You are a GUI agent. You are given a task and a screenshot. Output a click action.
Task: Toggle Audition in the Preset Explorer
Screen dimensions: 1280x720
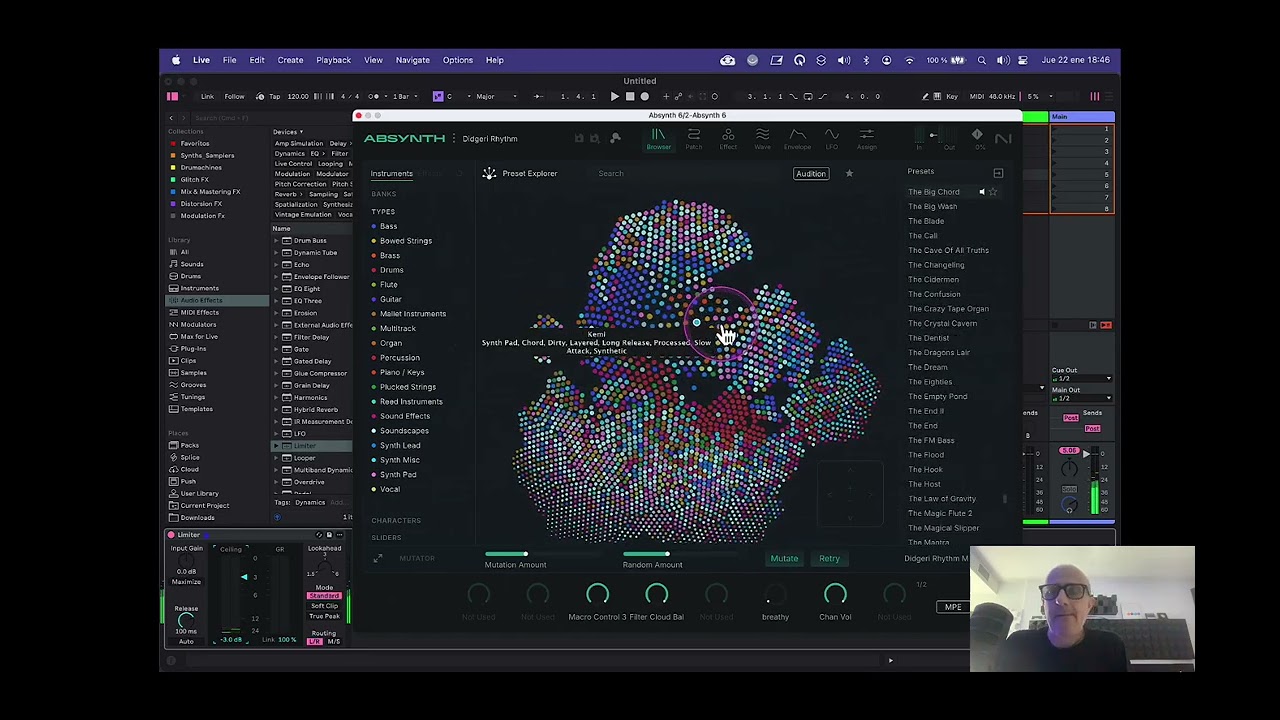[x=811, y=174]
